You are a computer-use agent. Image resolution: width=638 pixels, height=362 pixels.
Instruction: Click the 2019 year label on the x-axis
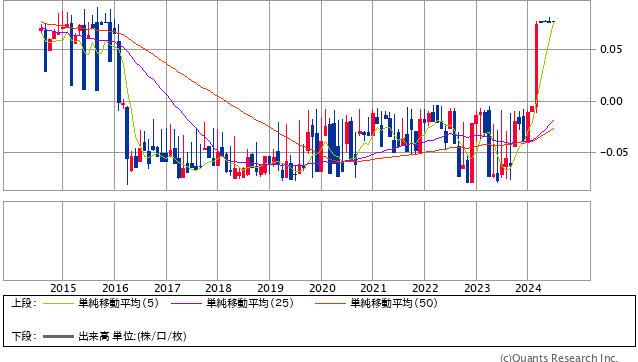[x=270, y=288]
